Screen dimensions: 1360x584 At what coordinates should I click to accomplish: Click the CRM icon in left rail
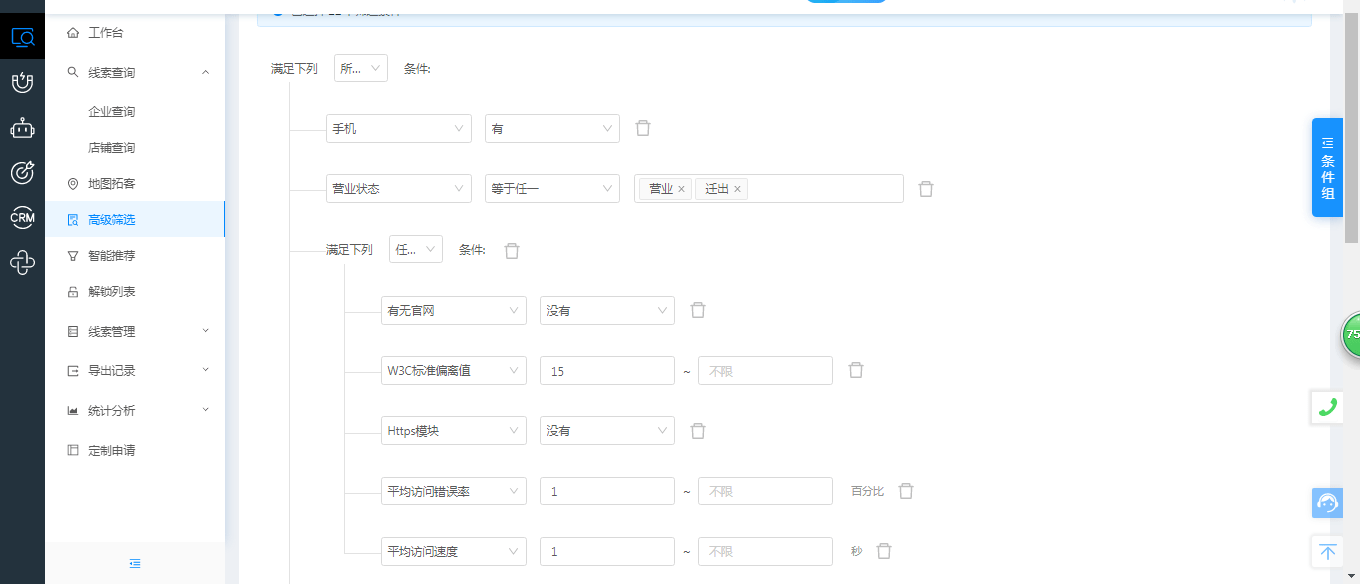[x=22, y=217]
